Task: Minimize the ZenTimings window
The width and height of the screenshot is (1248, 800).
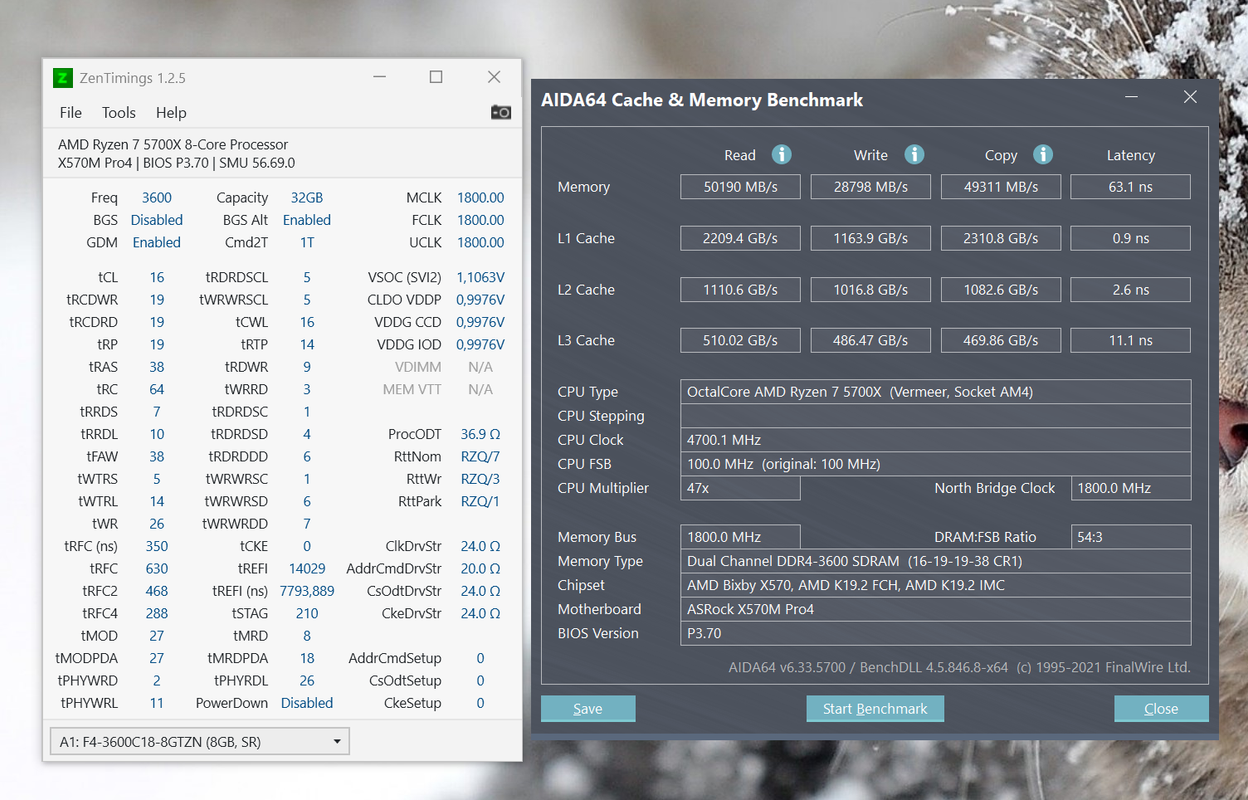Action: pyautogui.click(x=379, y=77)
